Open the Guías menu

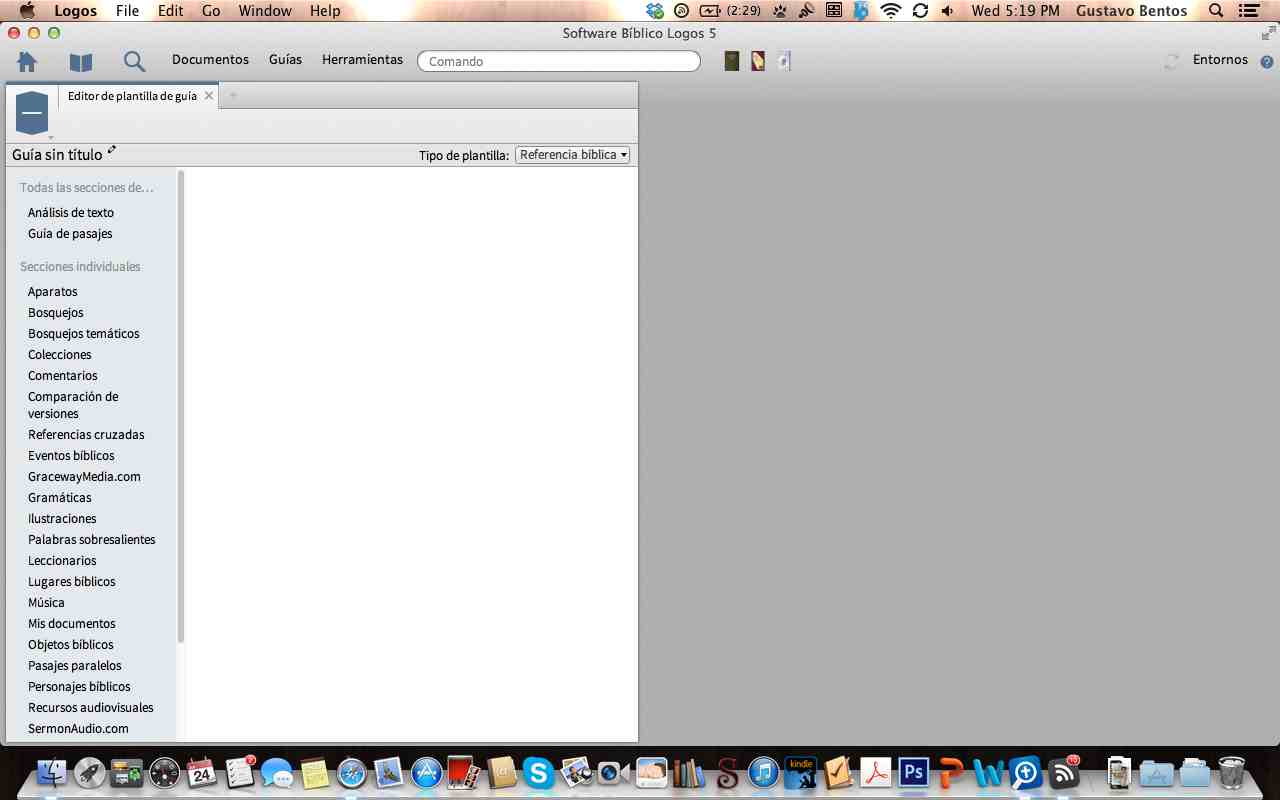tap(285, 60)
